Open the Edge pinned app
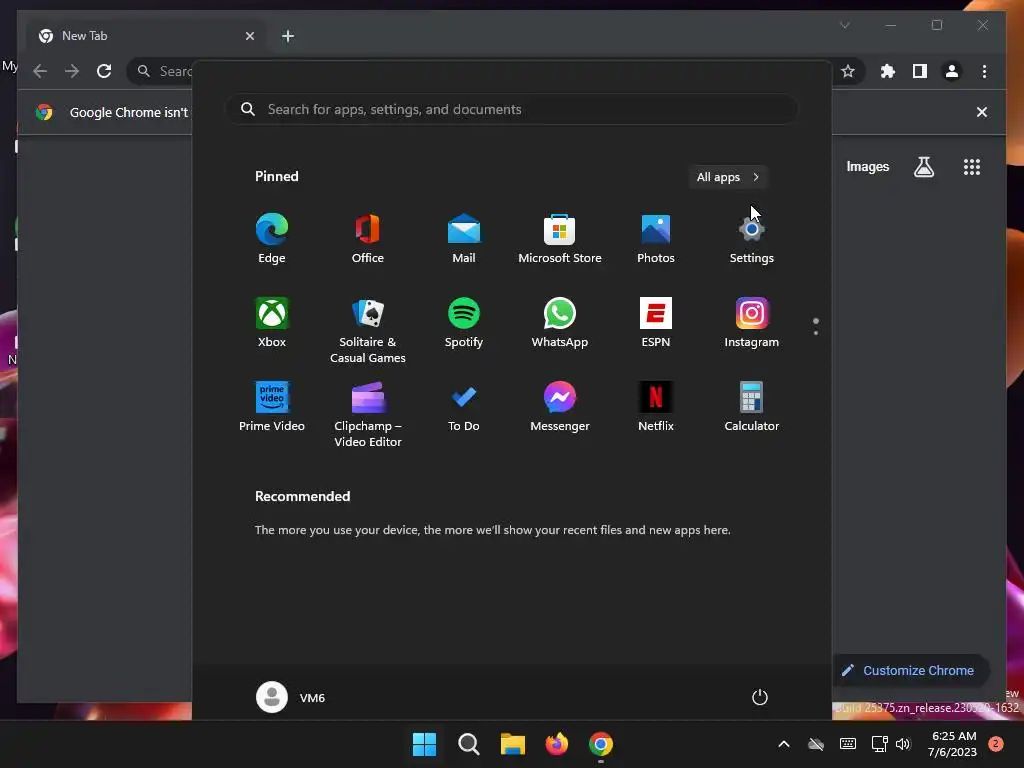This screenshot has width=1024, height=768. [272, 239]
